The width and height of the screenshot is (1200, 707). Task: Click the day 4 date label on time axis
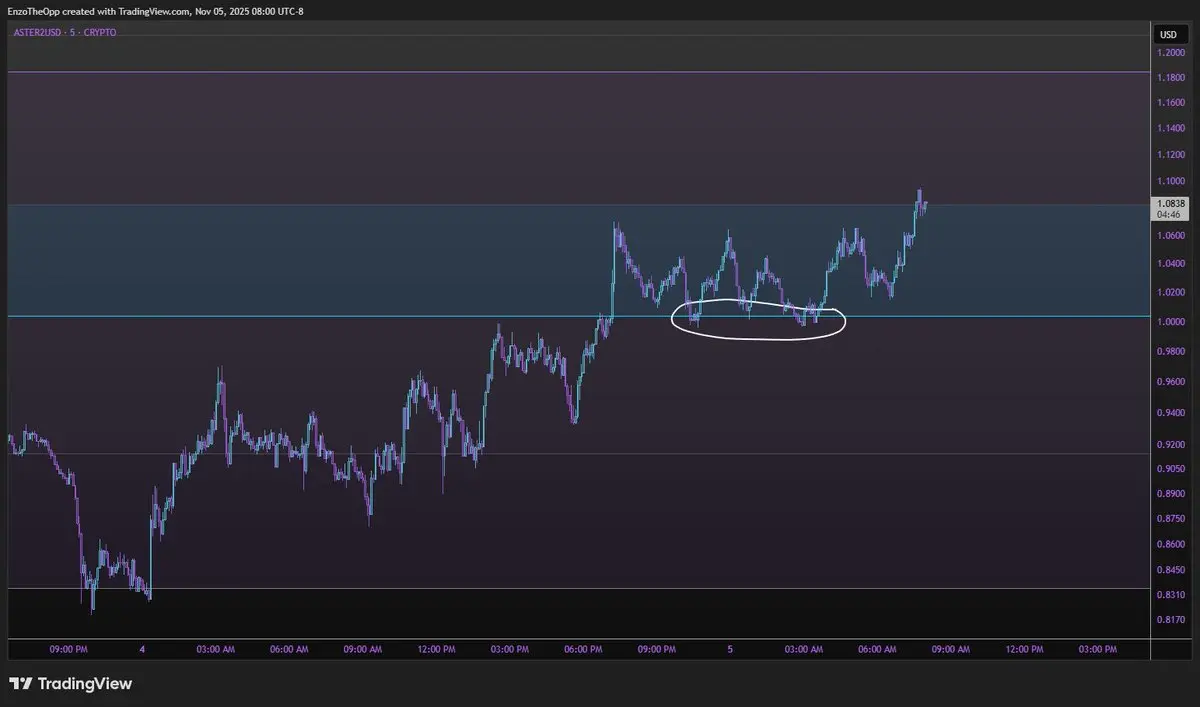pyautogui.click(x=142, y=649)
